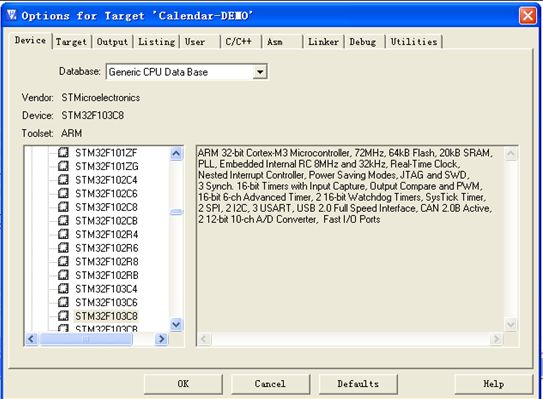Image resolution: width=543 pixels, height=399 pixels.
Task: Click the chip icon beside STM32F103C4
Action: click(x=63, y=288)
